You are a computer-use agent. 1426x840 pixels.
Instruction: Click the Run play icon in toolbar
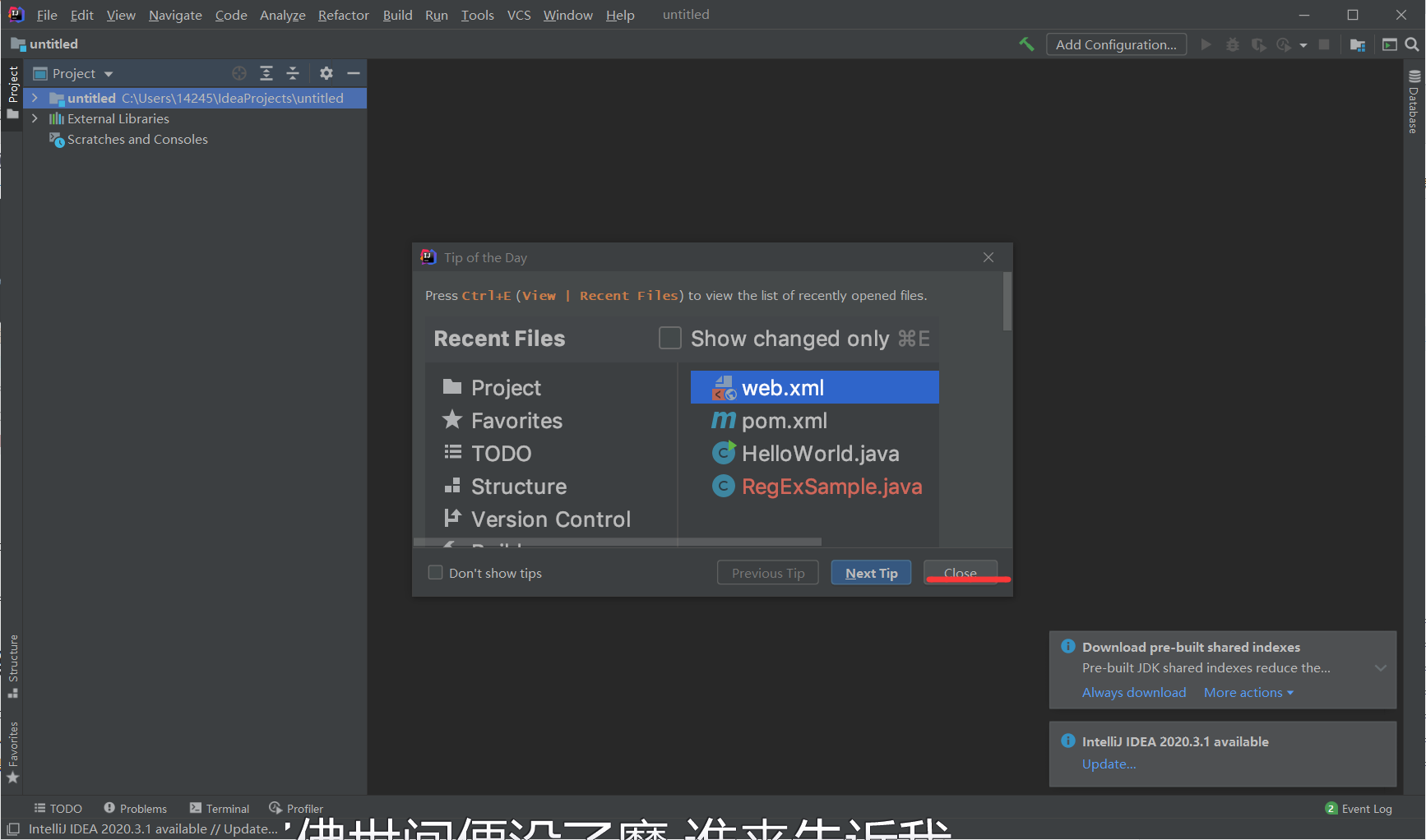pos(1206,44)
